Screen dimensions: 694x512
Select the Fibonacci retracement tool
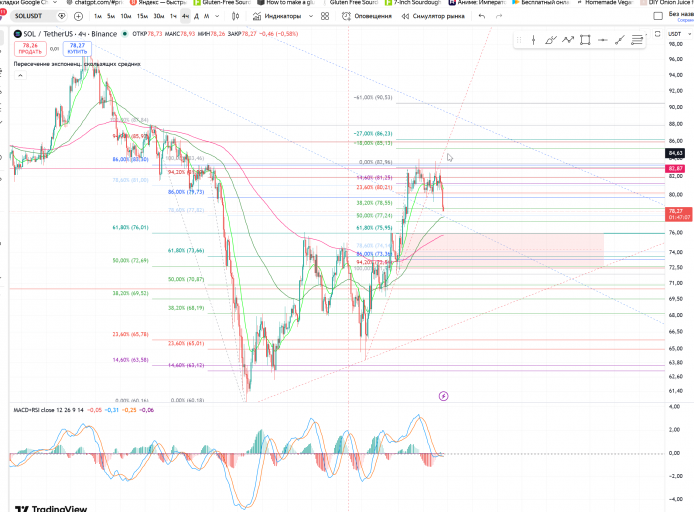pyautogui.click(x=637, y=40)
